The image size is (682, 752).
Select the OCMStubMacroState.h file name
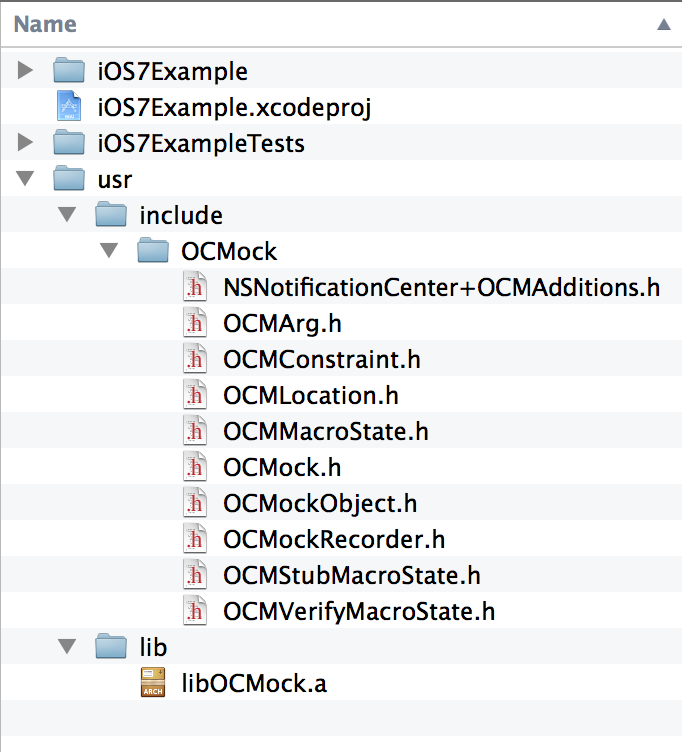(352, 575)
